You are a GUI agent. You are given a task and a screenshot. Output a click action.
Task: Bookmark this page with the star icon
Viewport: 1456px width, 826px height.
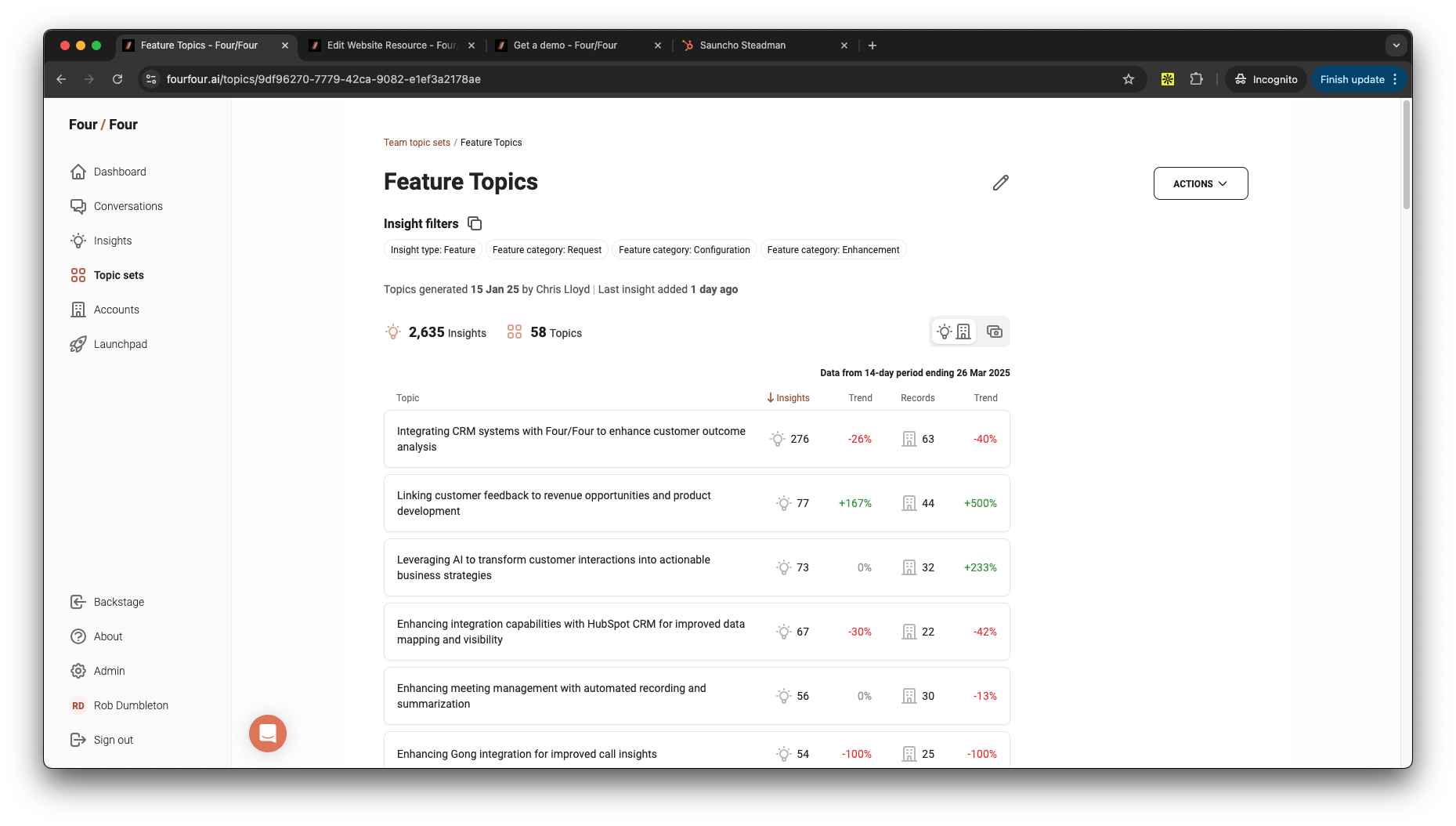point(1128,79)
